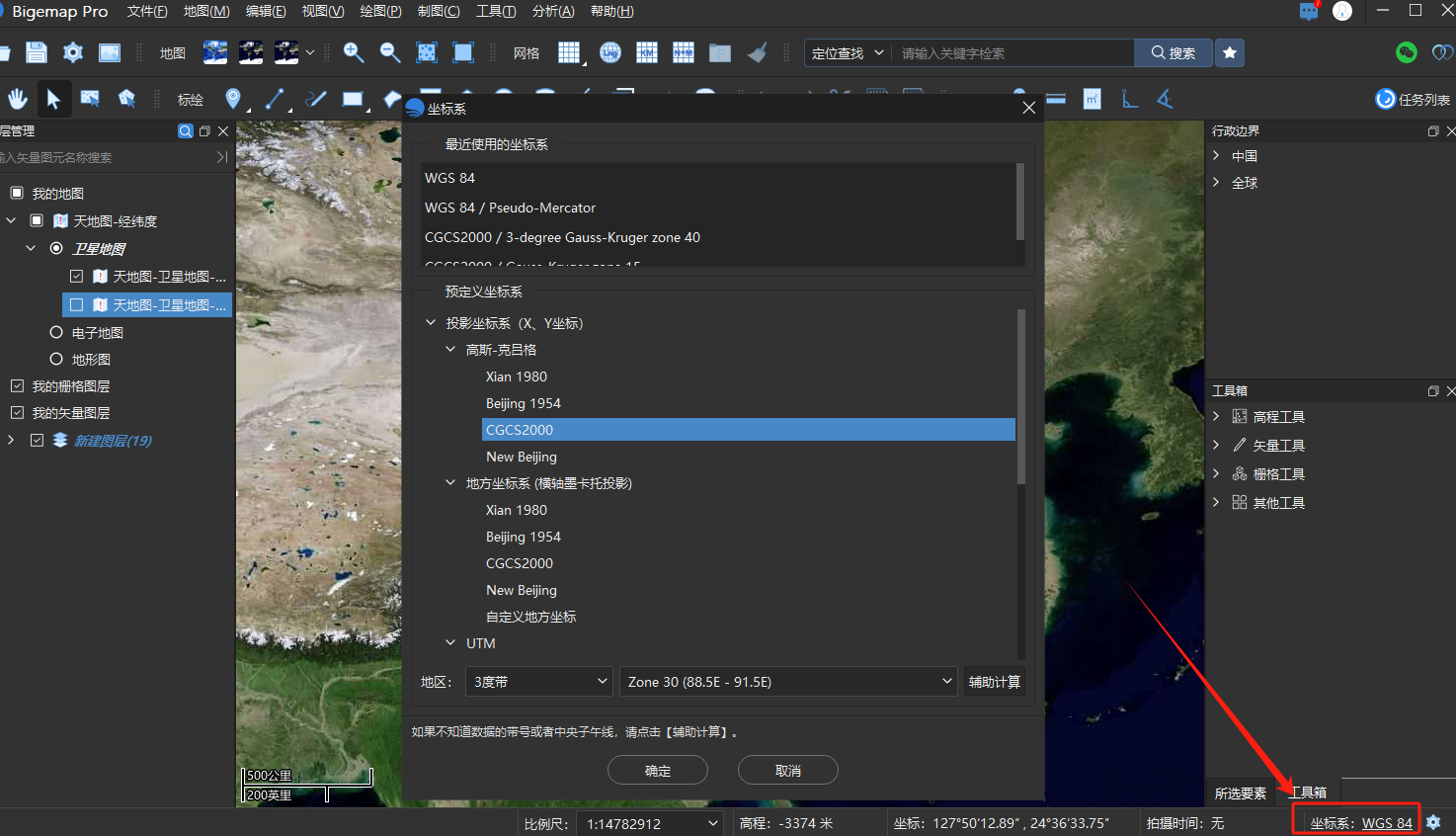This screenshot has width=1456, height=836.
Task: Open the Zone 30 (88.5E - 91.5E) dropdown
Action: tap(789, 682)
